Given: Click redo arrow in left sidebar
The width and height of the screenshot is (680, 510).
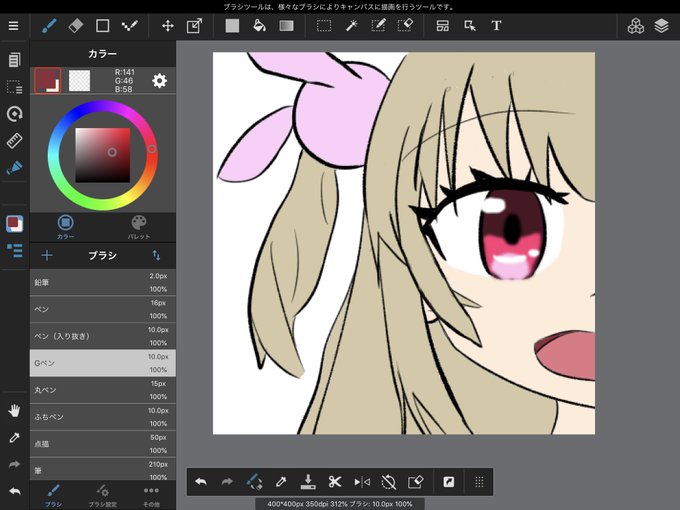Looking at the screenshot, I should pos(14,464).
